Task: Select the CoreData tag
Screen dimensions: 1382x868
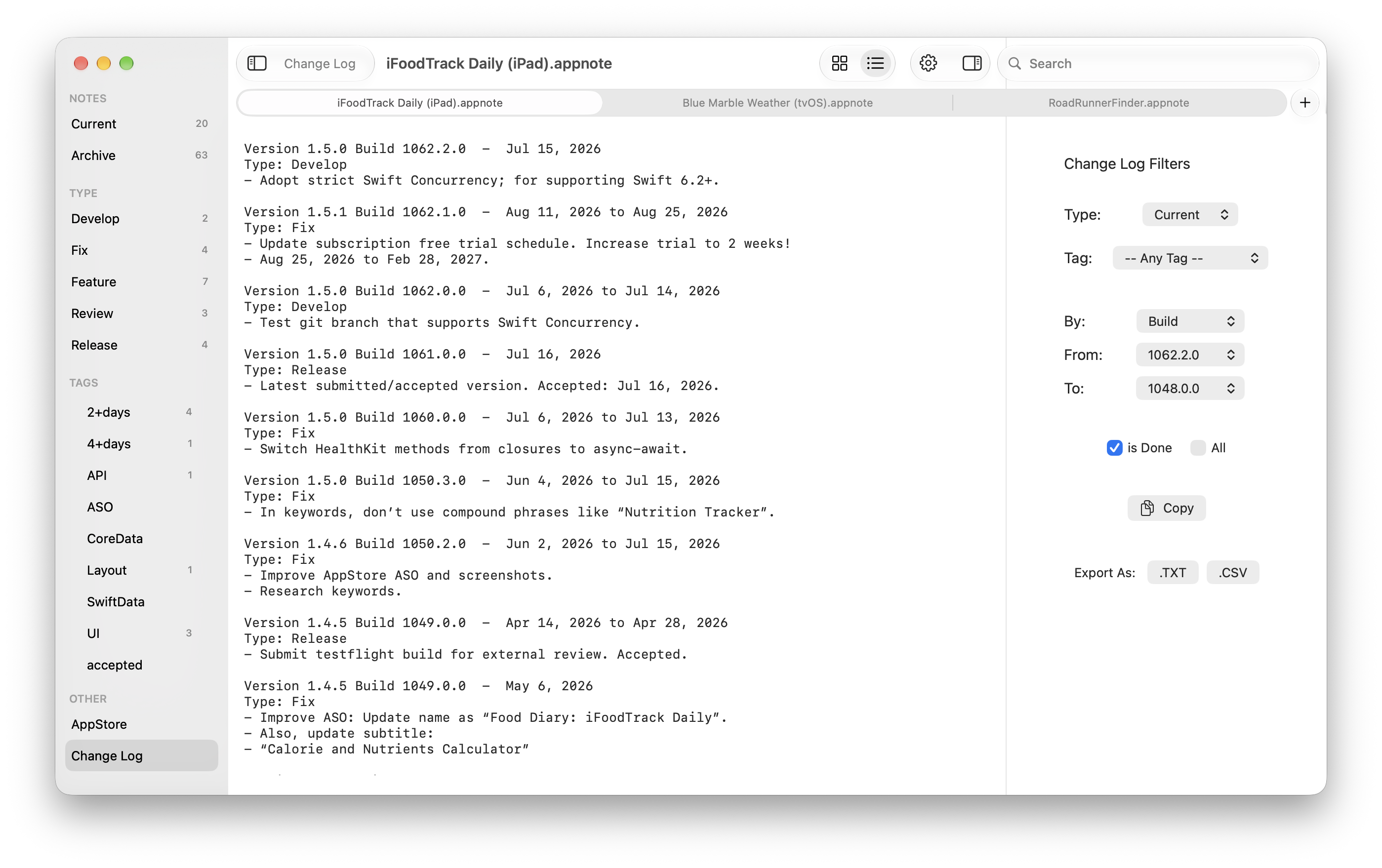Action: [141, 538]
